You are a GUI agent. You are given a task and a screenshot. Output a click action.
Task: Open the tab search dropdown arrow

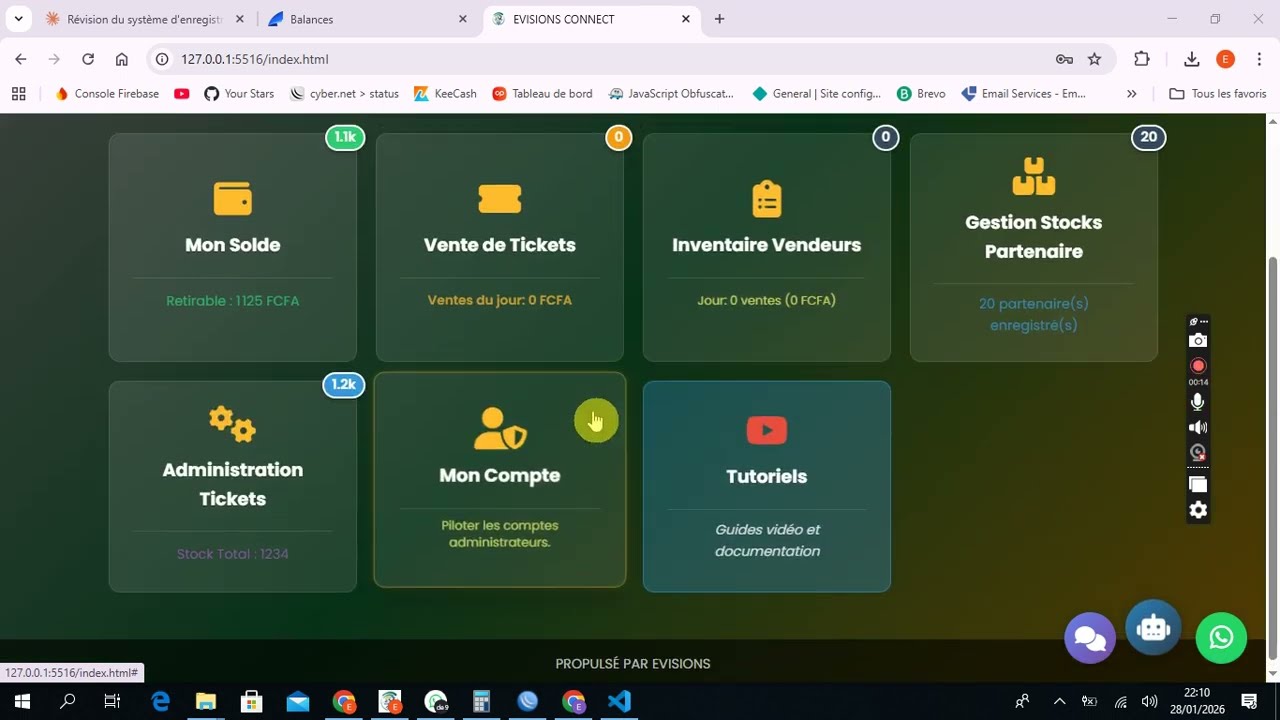tap(18, 19)
